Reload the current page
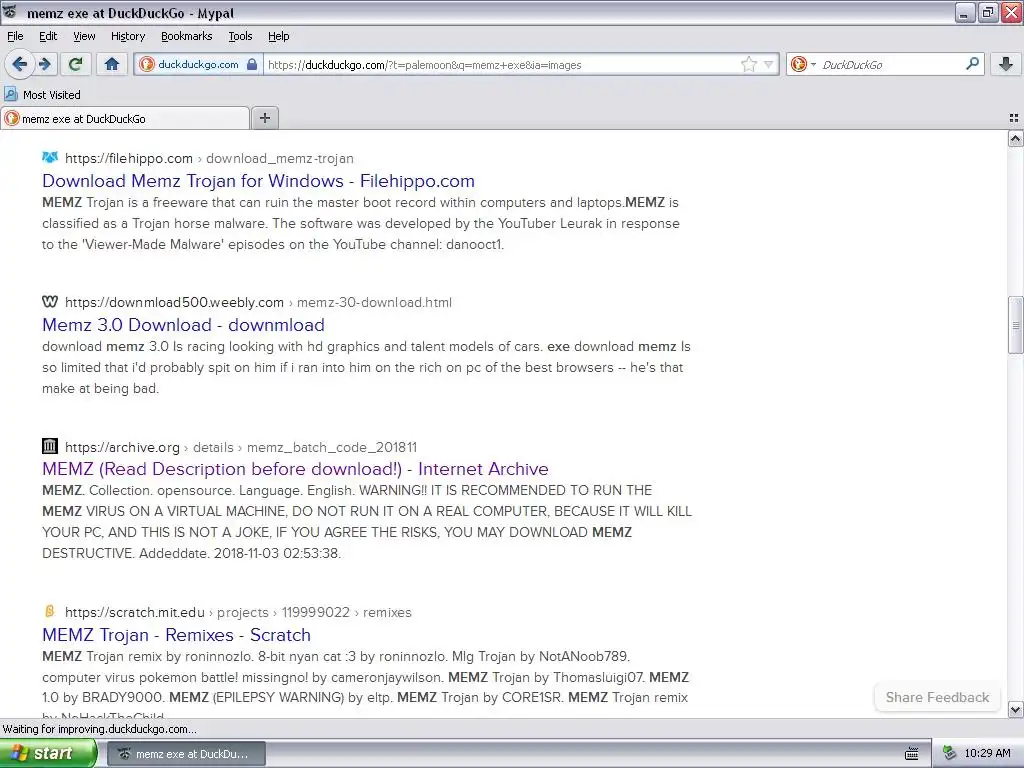Viewport: 1024px width, 768px height. (x=75, y=64)
